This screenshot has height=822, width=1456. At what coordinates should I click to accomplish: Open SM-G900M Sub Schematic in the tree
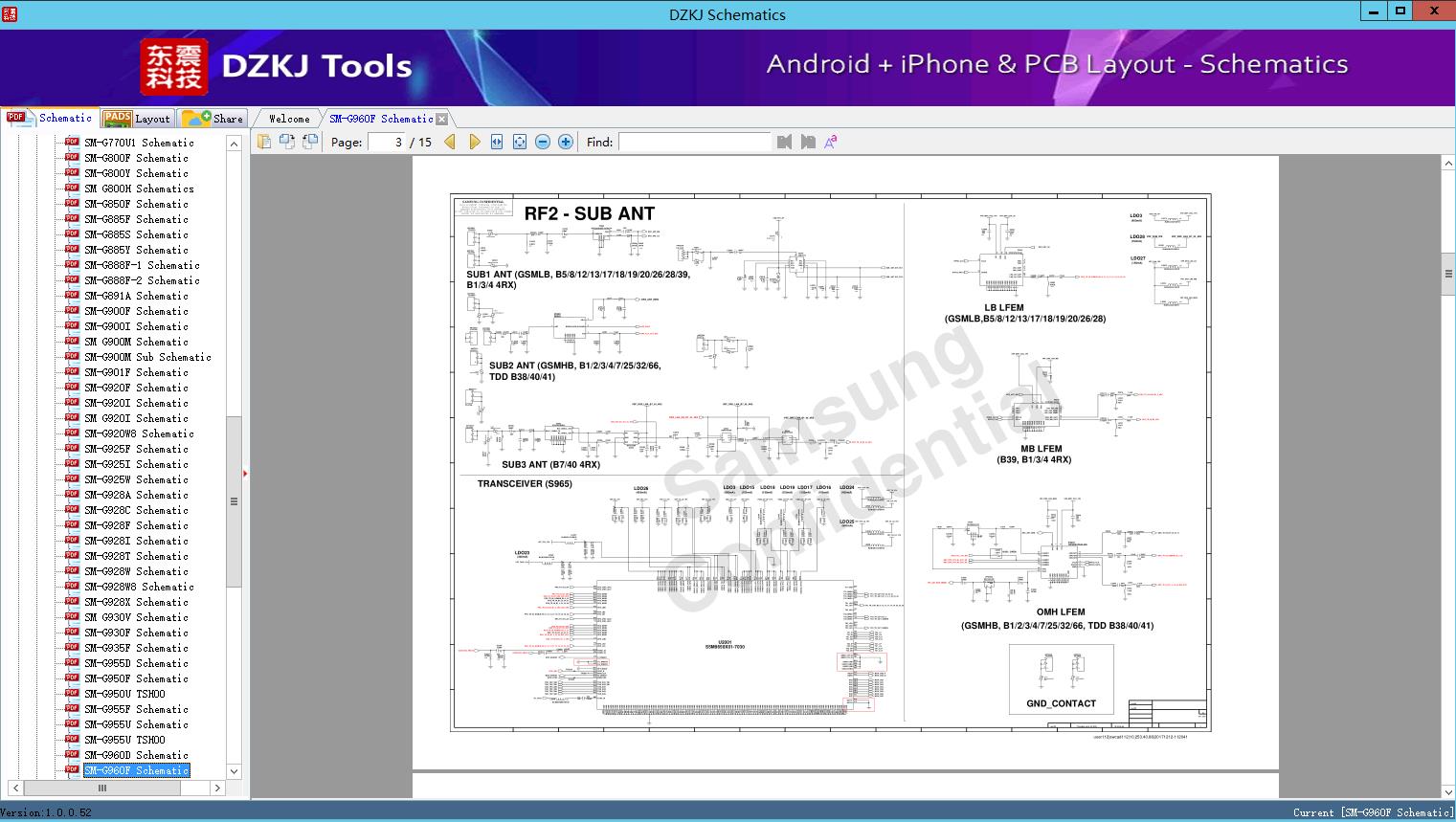147,357
